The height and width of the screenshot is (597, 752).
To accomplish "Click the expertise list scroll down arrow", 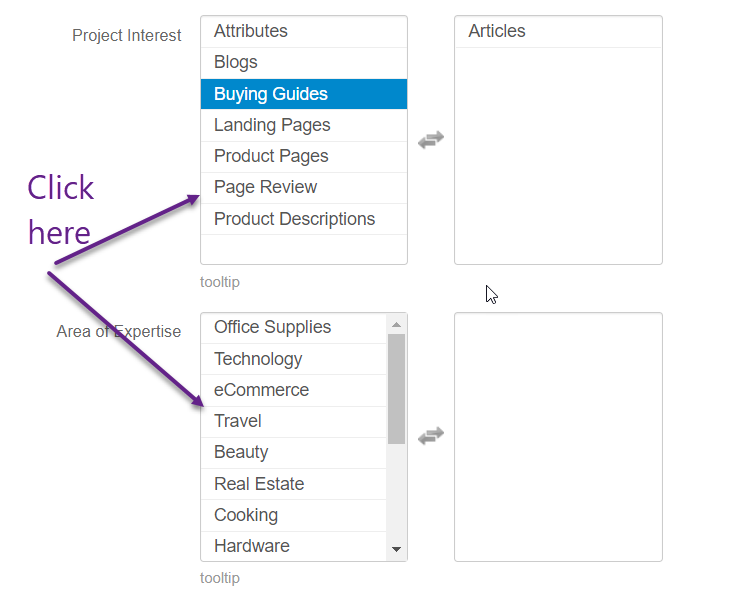I will click(x=396, y=549).
